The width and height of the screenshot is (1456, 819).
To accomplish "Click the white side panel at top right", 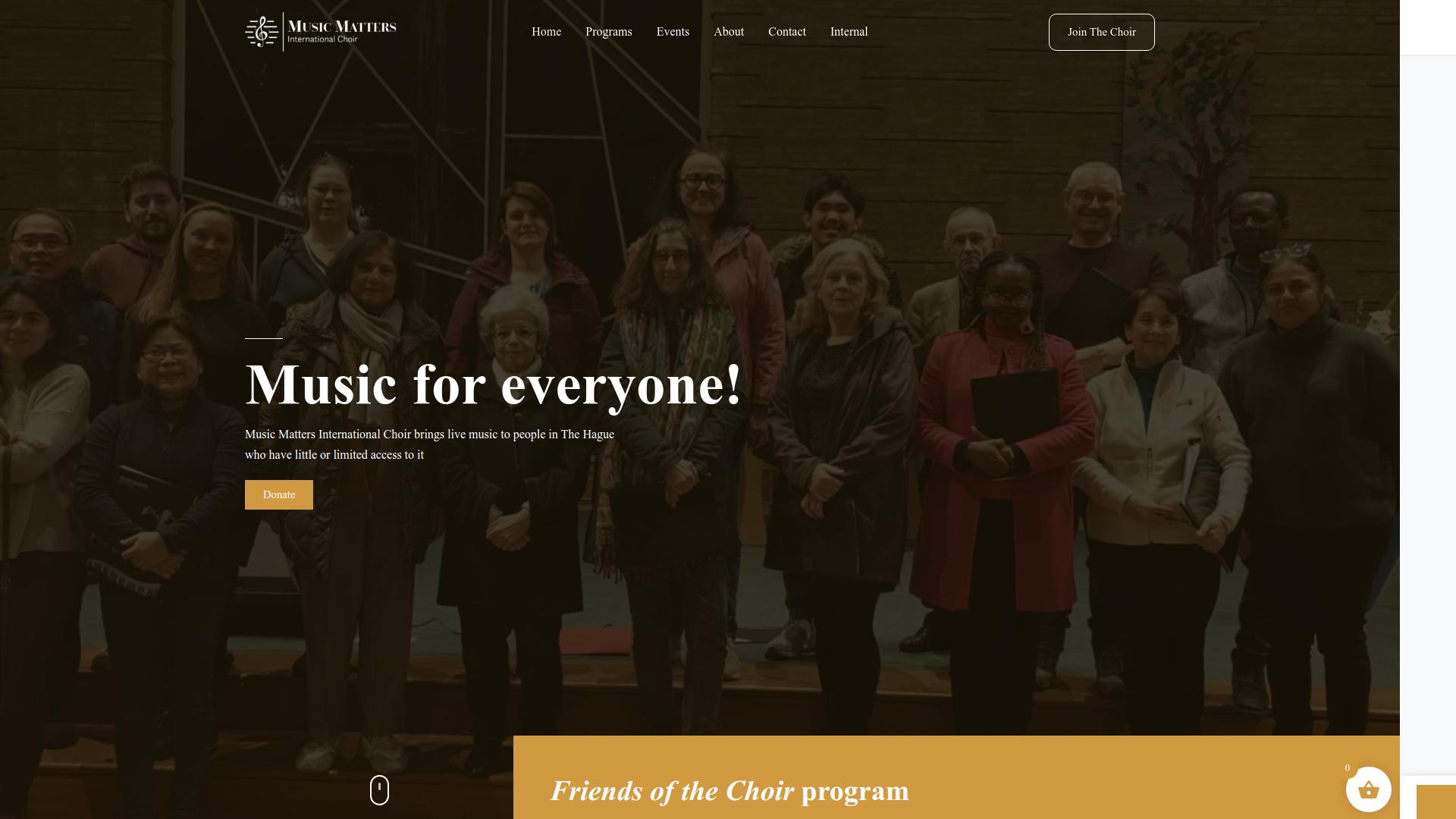I will pos(1428,27).
